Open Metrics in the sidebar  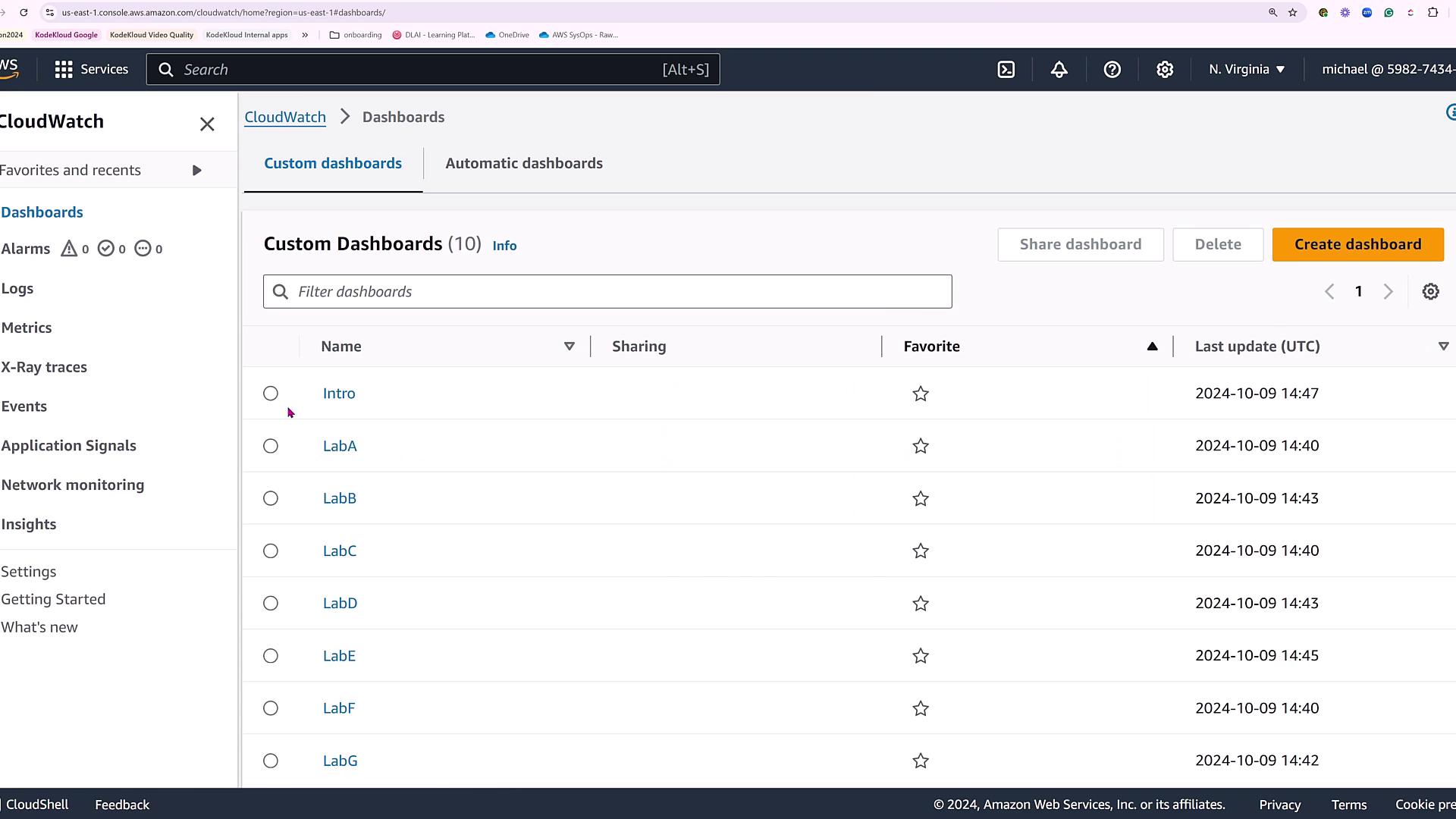(27, 328)
